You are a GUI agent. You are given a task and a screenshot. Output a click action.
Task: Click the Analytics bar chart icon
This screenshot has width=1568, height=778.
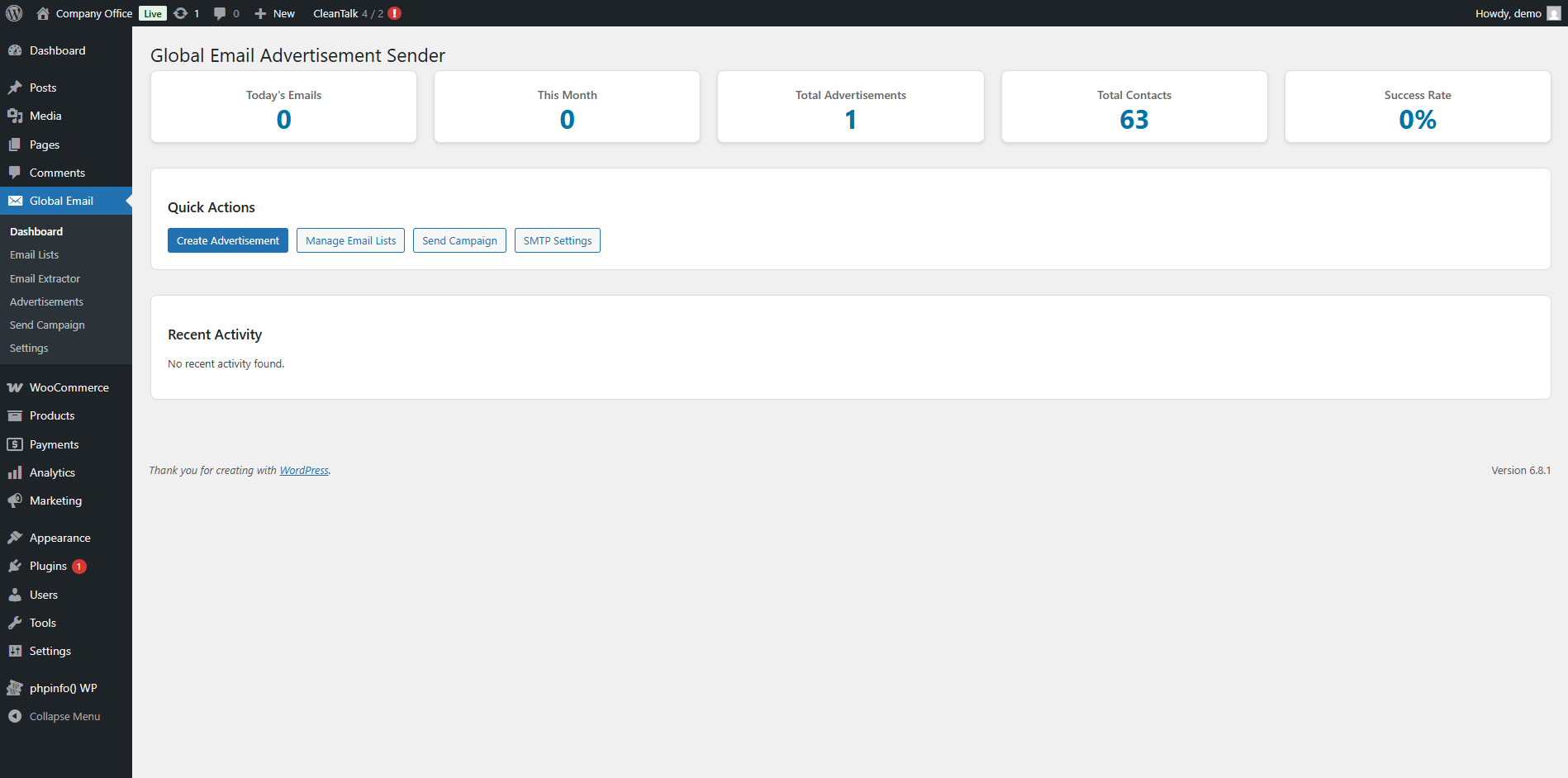tap(15, 472)
